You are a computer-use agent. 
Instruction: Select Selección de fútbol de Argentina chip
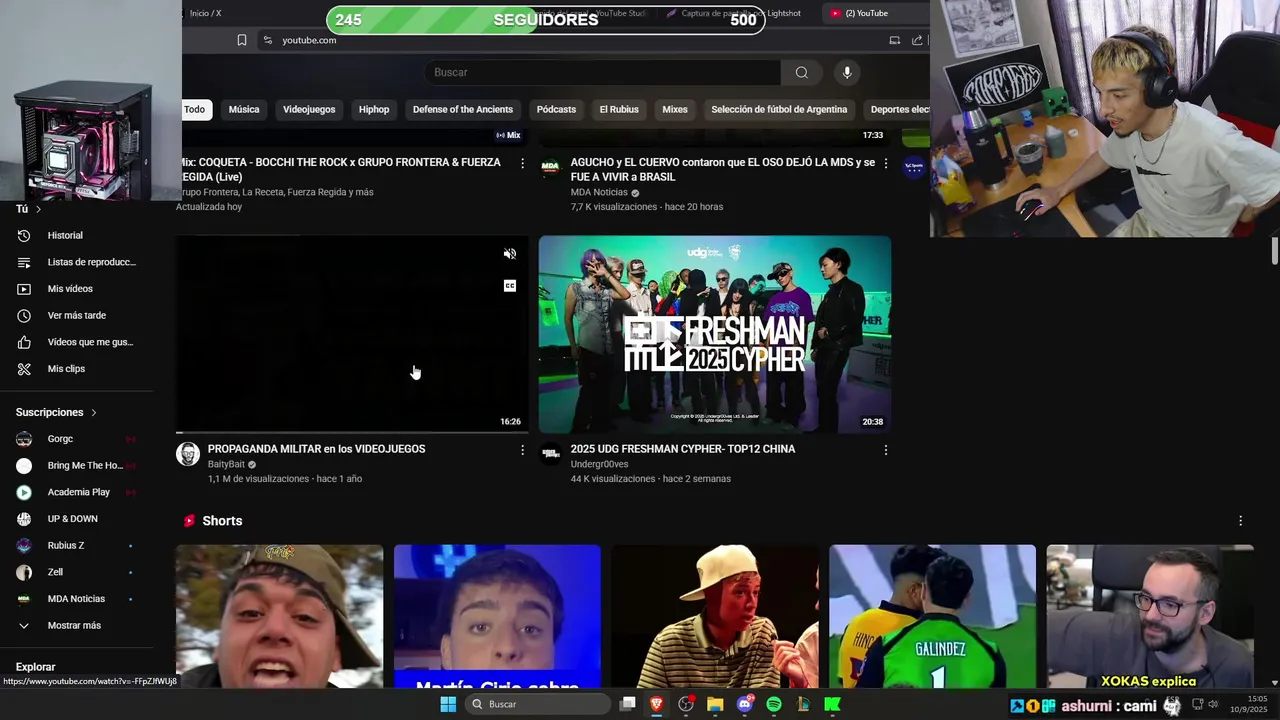[x=779, y=109]
